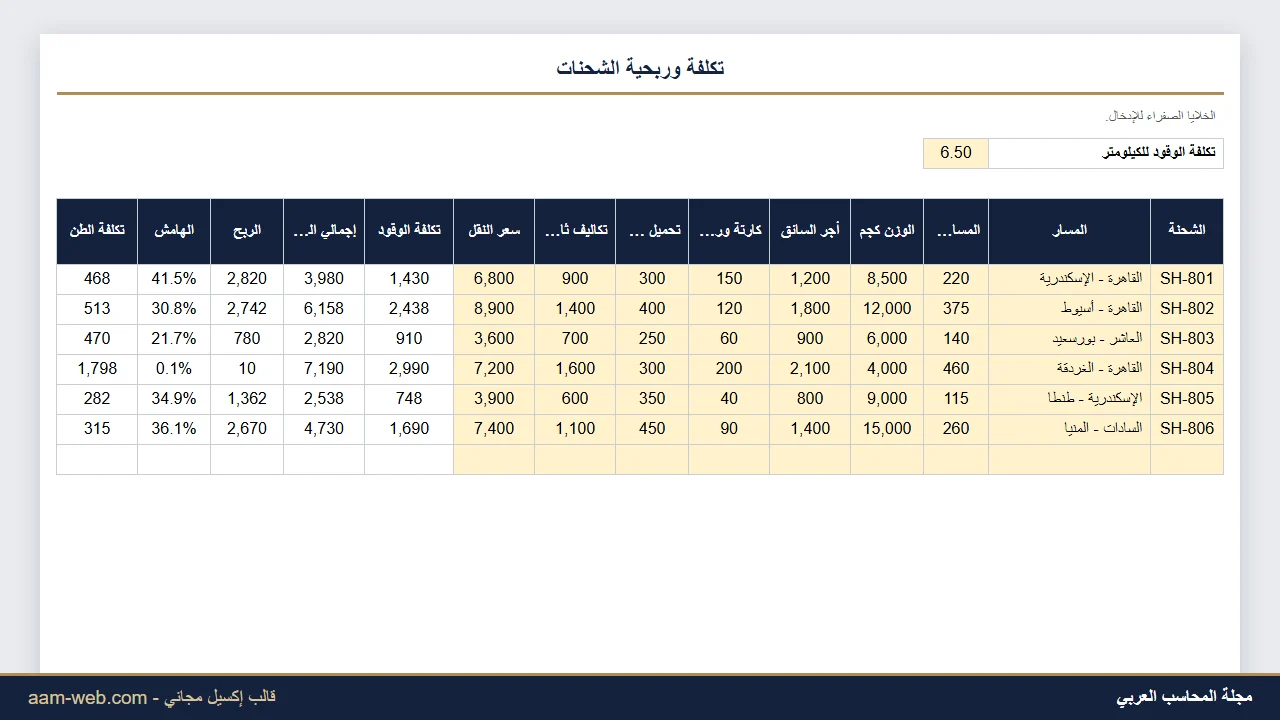
Task: Select weight value 15,000 for SH-806
Action: click(x=887, y=429)
